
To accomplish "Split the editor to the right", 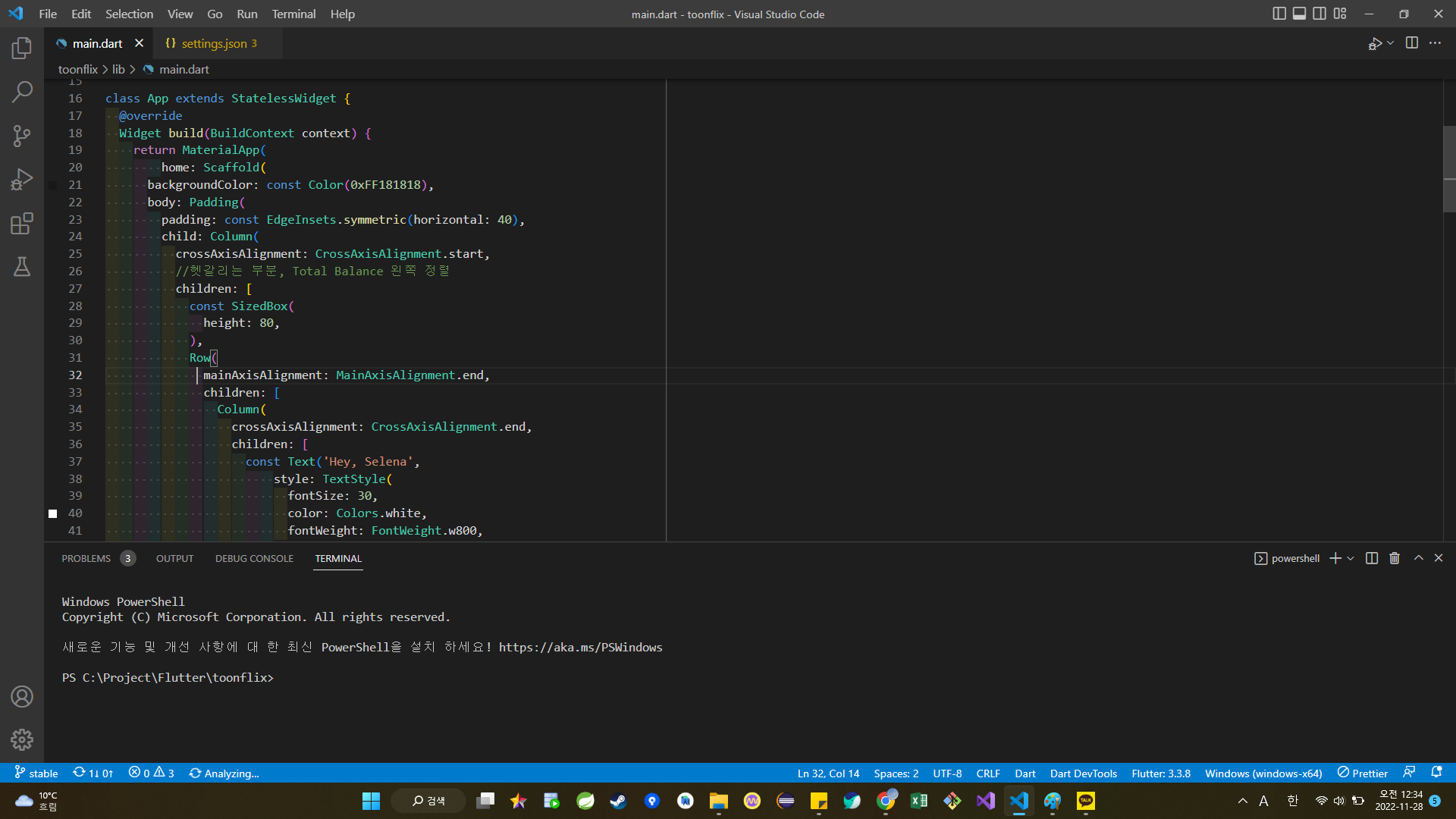I will point(1412,43).
